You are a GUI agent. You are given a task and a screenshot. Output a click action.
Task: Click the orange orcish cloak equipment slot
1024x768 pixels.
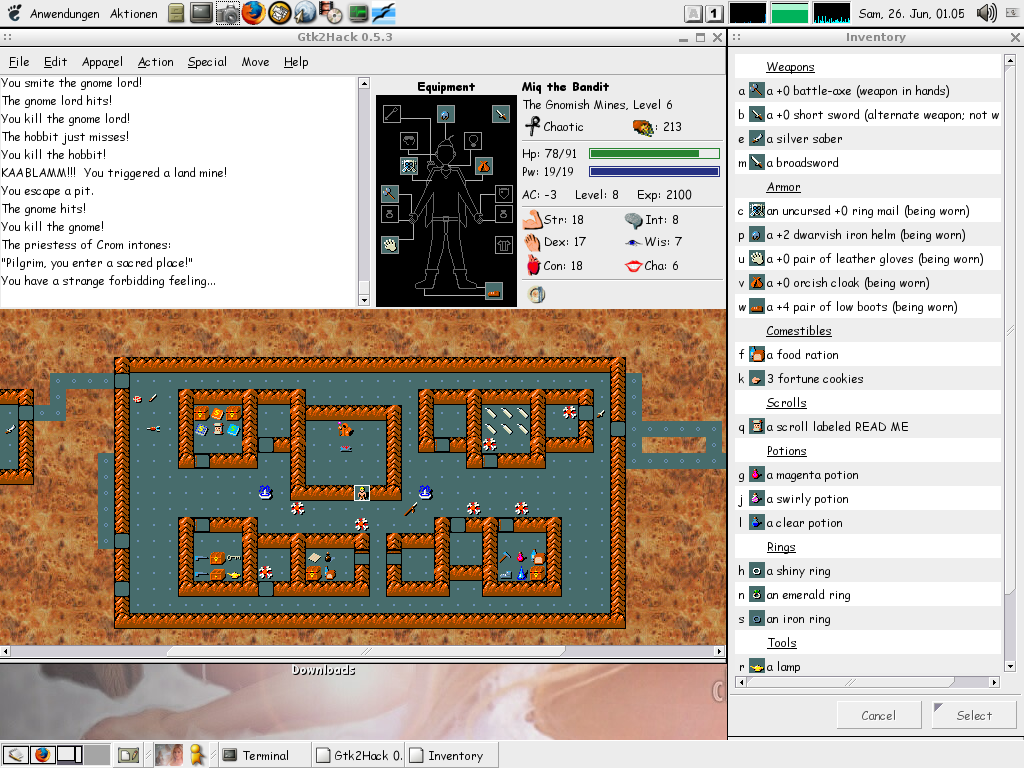(483, 165)
